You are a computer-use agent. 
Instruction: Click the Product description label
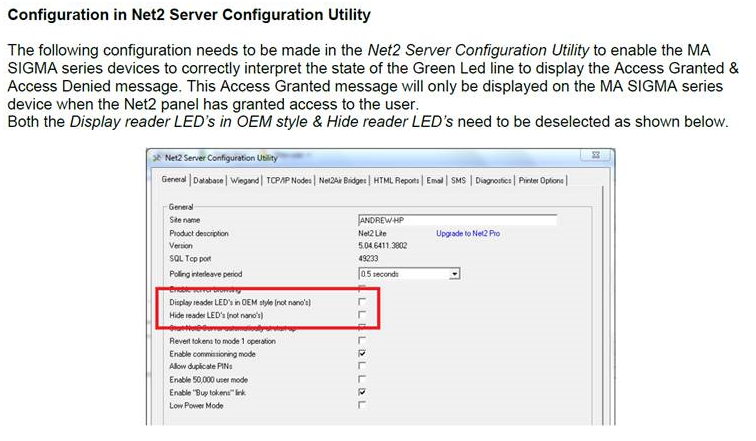[x=199, y=233]
